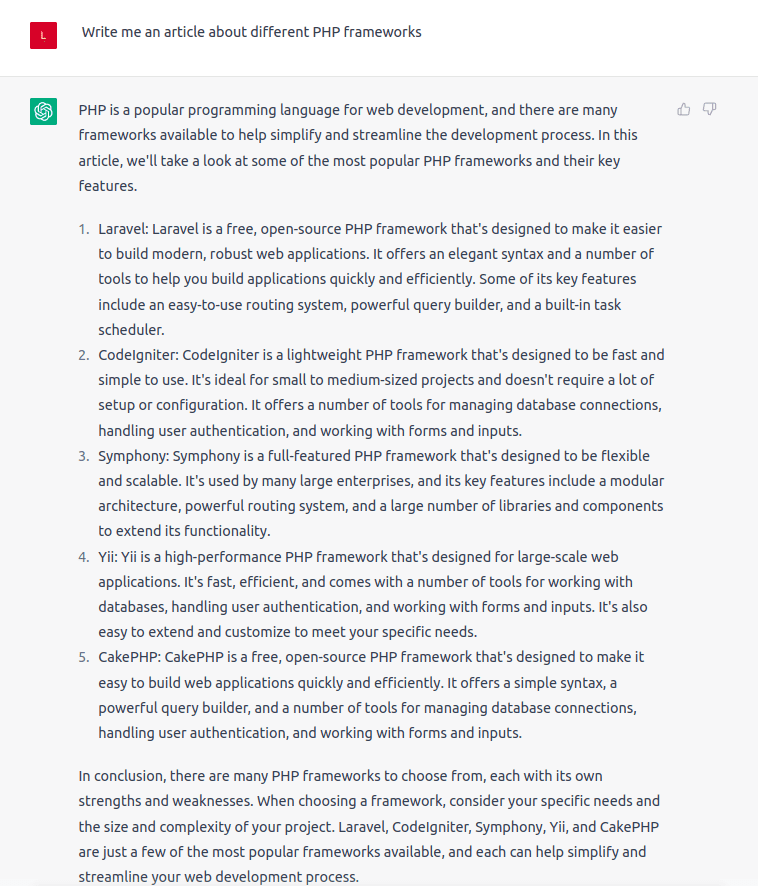Click the thumbs up feedback icon
This screenshot has height=886, width=758.
(x=684, y=109)
